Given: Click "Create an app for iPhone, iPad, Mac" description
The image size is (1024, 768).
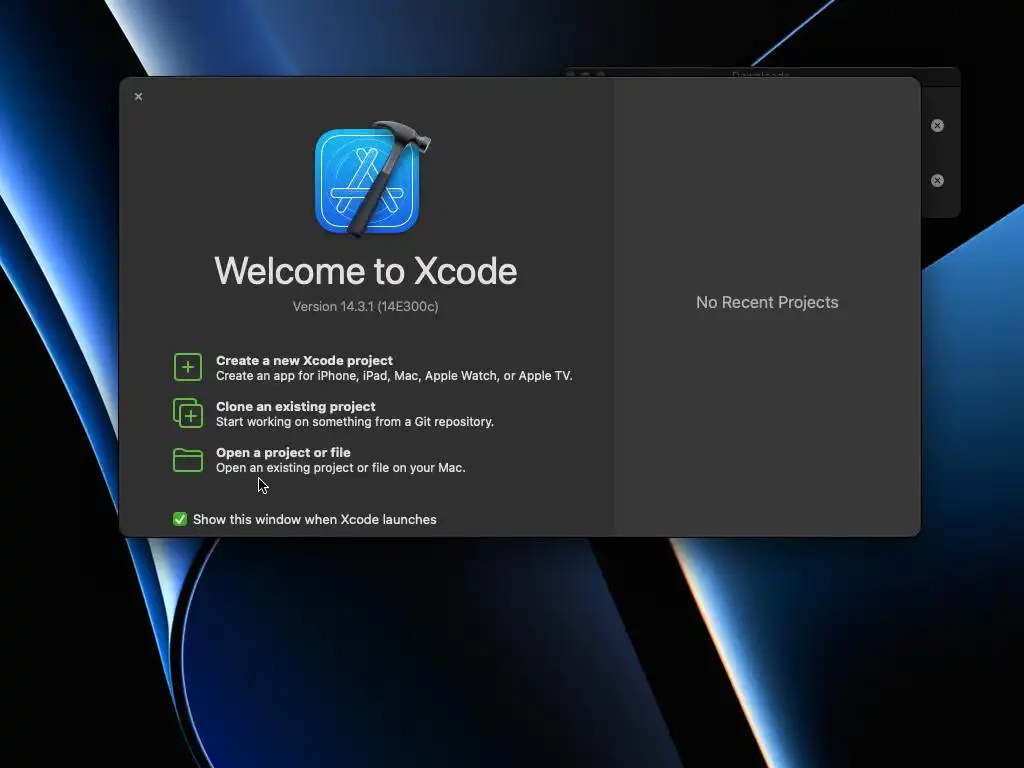Looking at the screenshot, I should [x=394, y=376].
